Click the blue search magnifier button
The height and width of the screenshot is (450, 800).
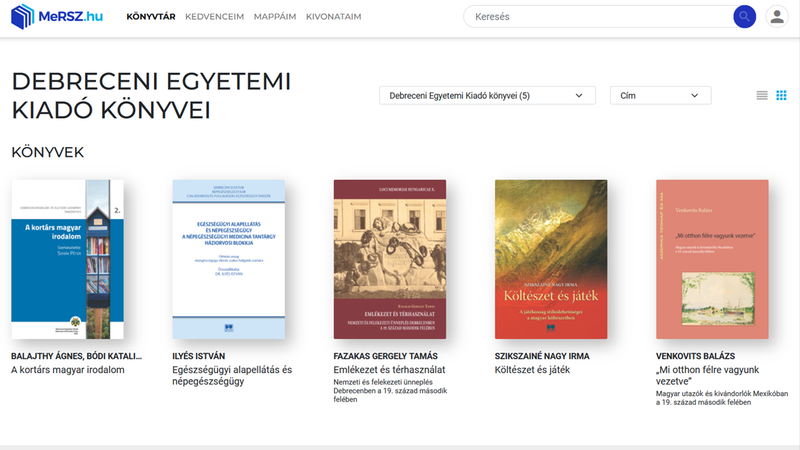pyautogui.click(x=744, y=17)
